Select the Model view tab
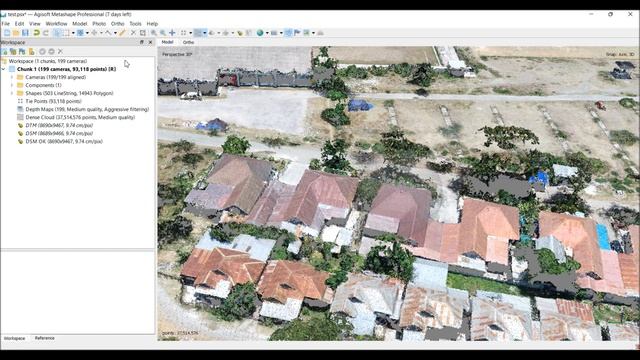 point(167,42)
